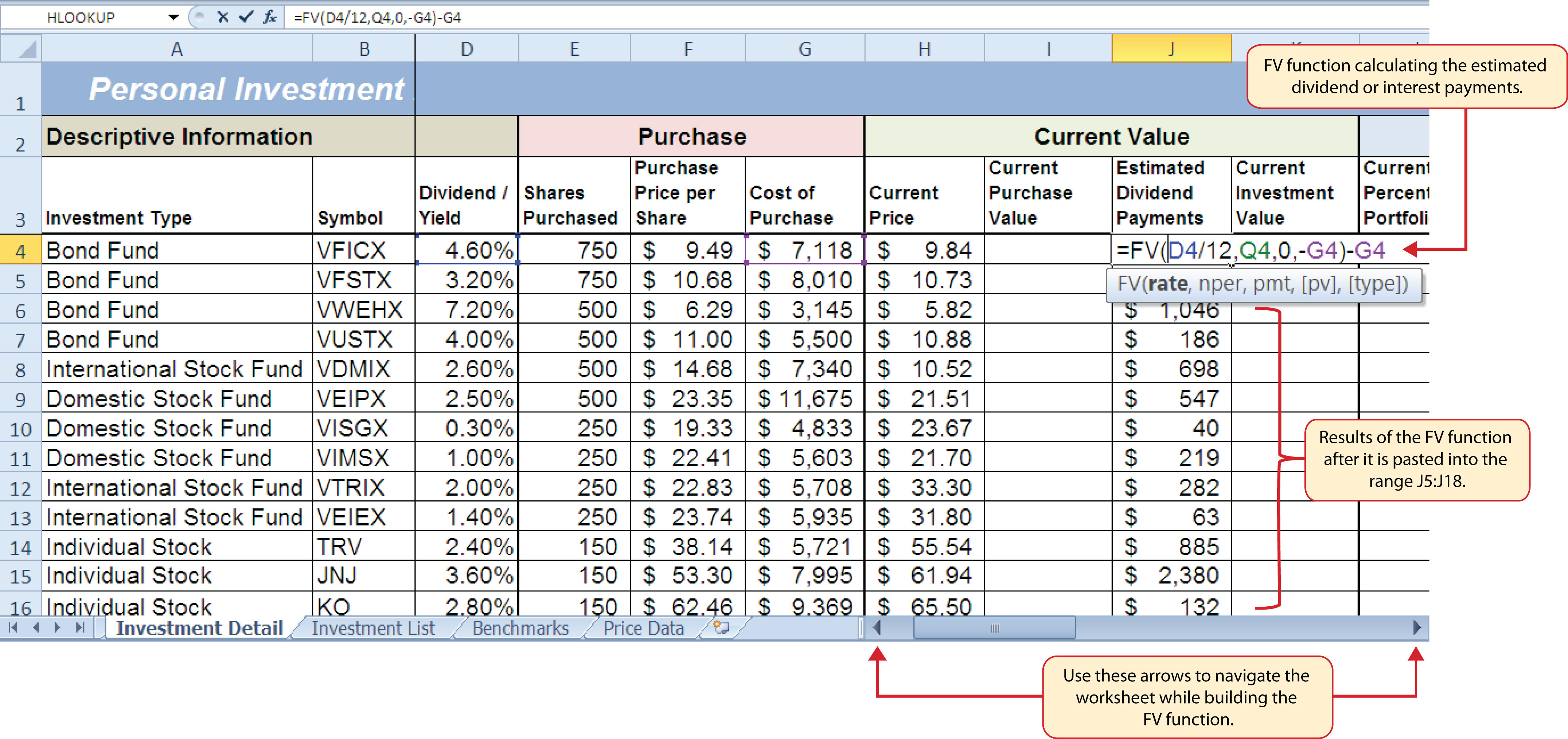The width and height of the screenshot is (1568, 739).
Task: Select the column J header
Action: coord(1171,49)
